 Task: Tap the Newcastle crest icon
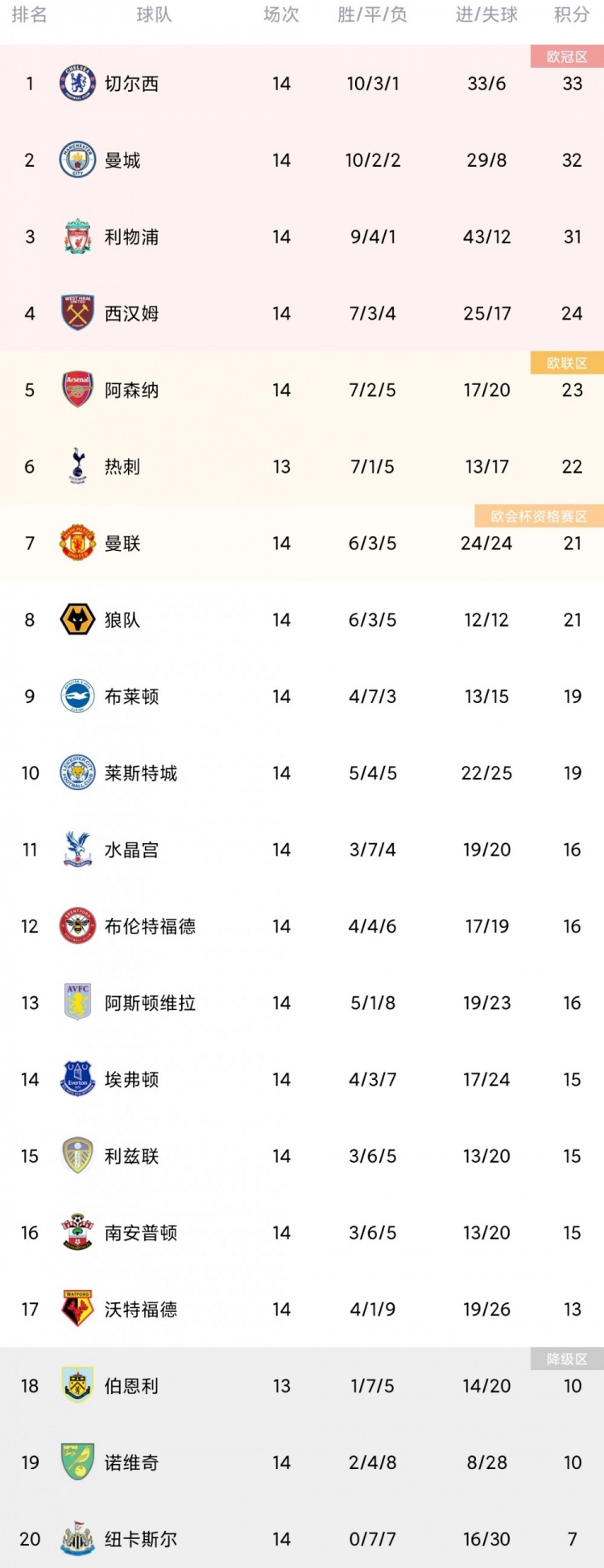[78, 1538]
